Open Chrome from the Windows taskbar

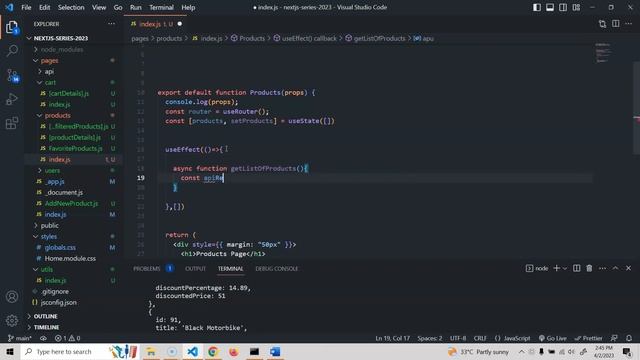click(x=213, y=351)
